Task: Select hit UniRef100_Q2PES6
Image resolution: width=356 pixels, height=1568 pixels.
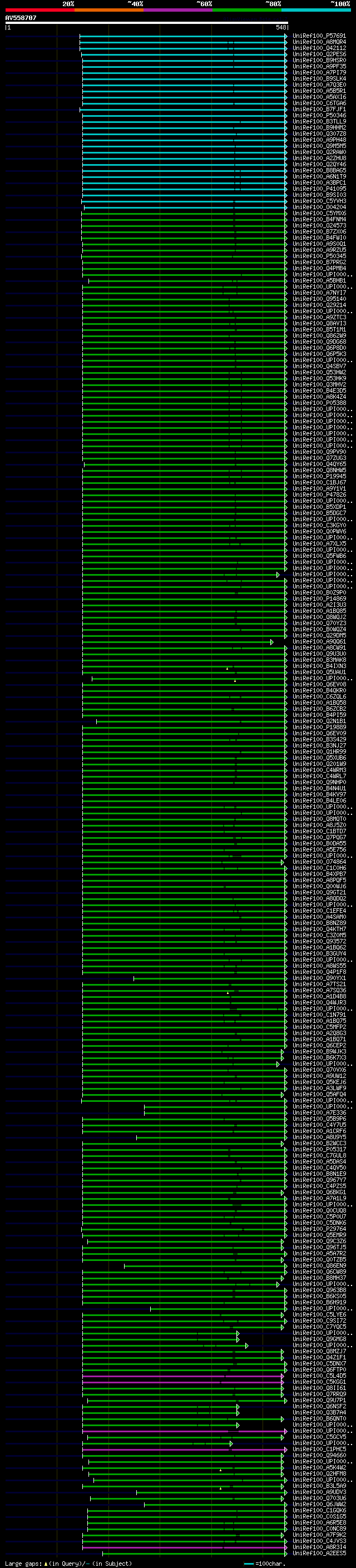Action: coord(319,55)
